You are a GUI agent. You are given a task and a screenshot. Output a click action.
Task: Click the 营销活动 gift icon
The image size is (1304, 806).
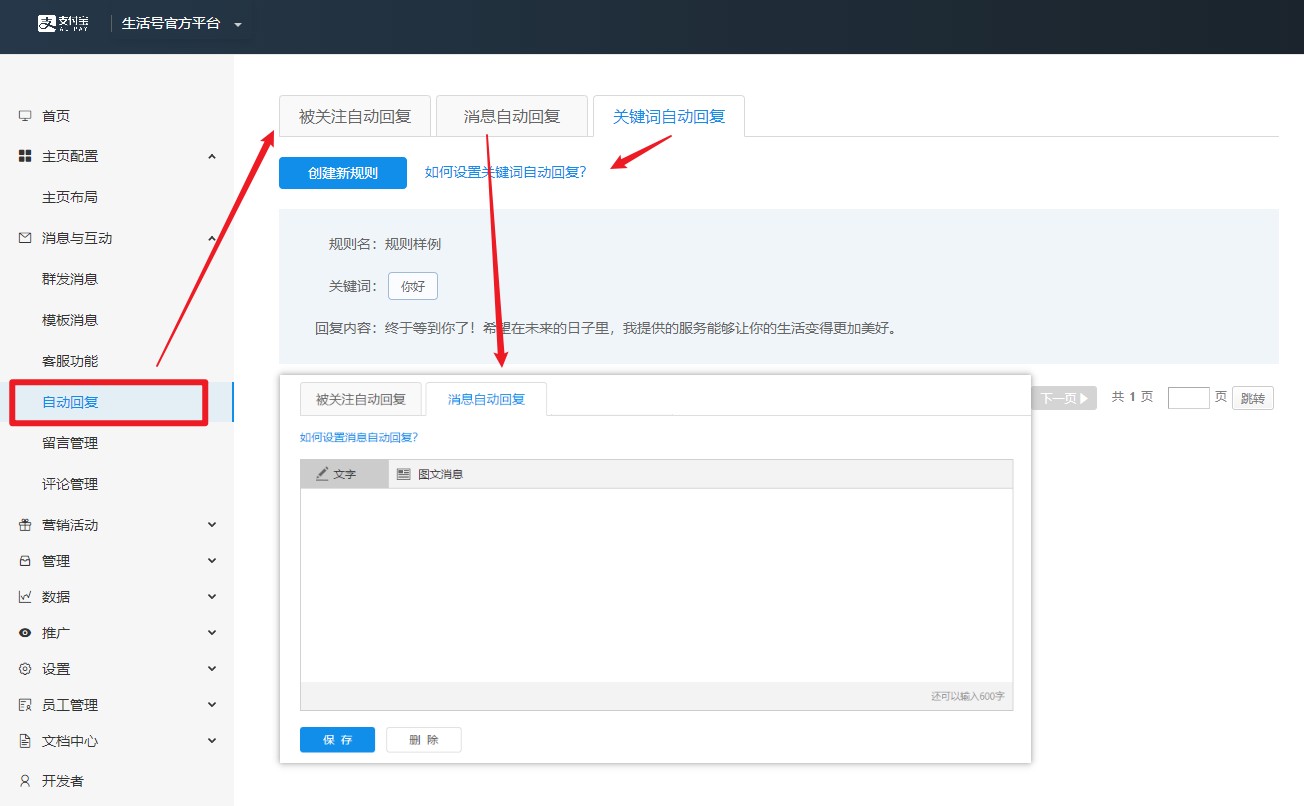[25, 525]
